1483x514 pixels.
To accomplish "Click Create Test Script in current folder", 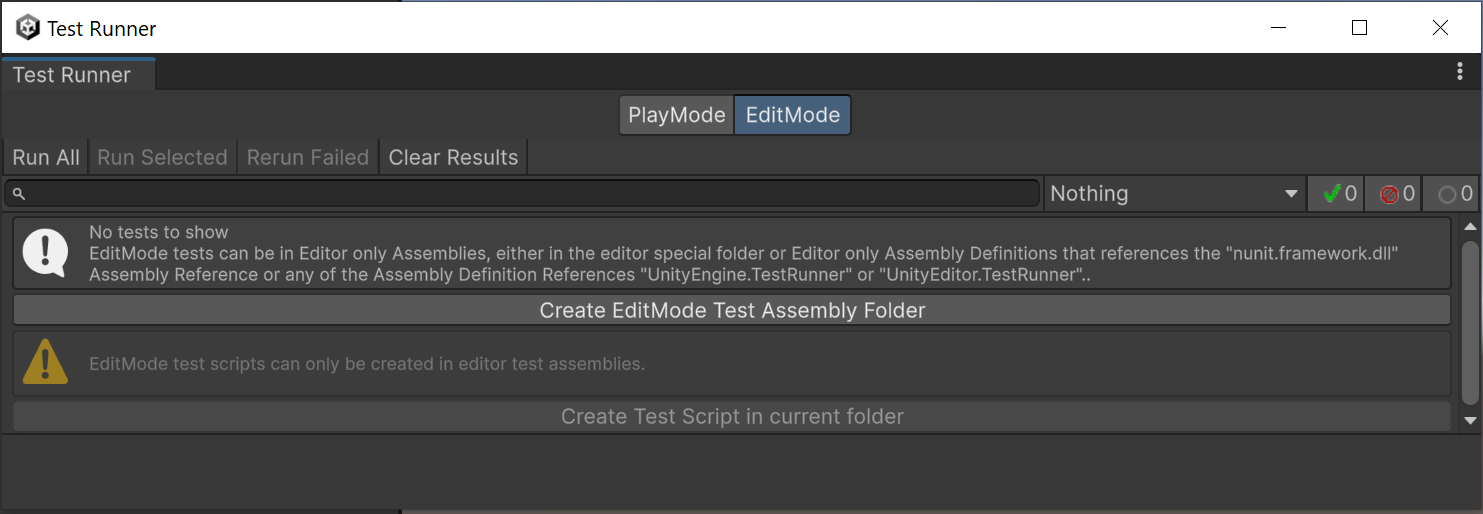I will (732, 416).
